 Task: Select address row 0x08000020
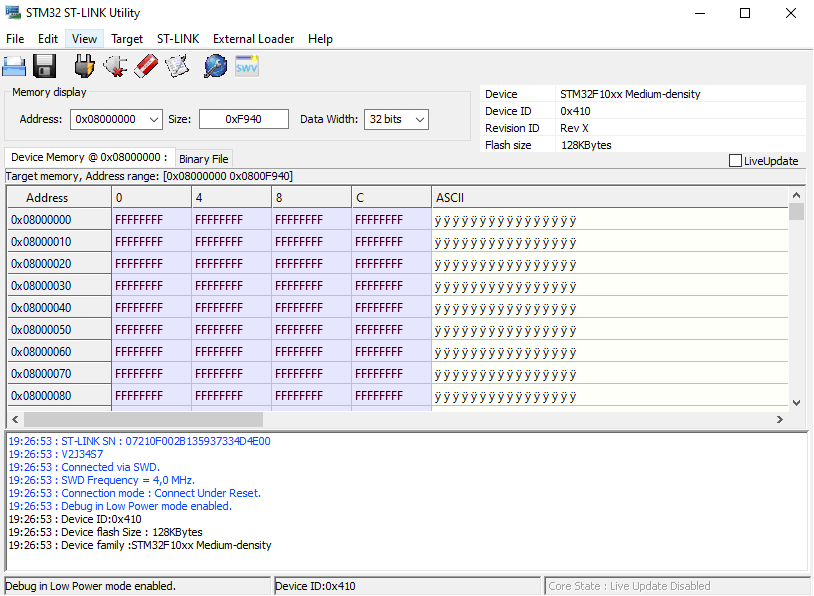[59, 264]
